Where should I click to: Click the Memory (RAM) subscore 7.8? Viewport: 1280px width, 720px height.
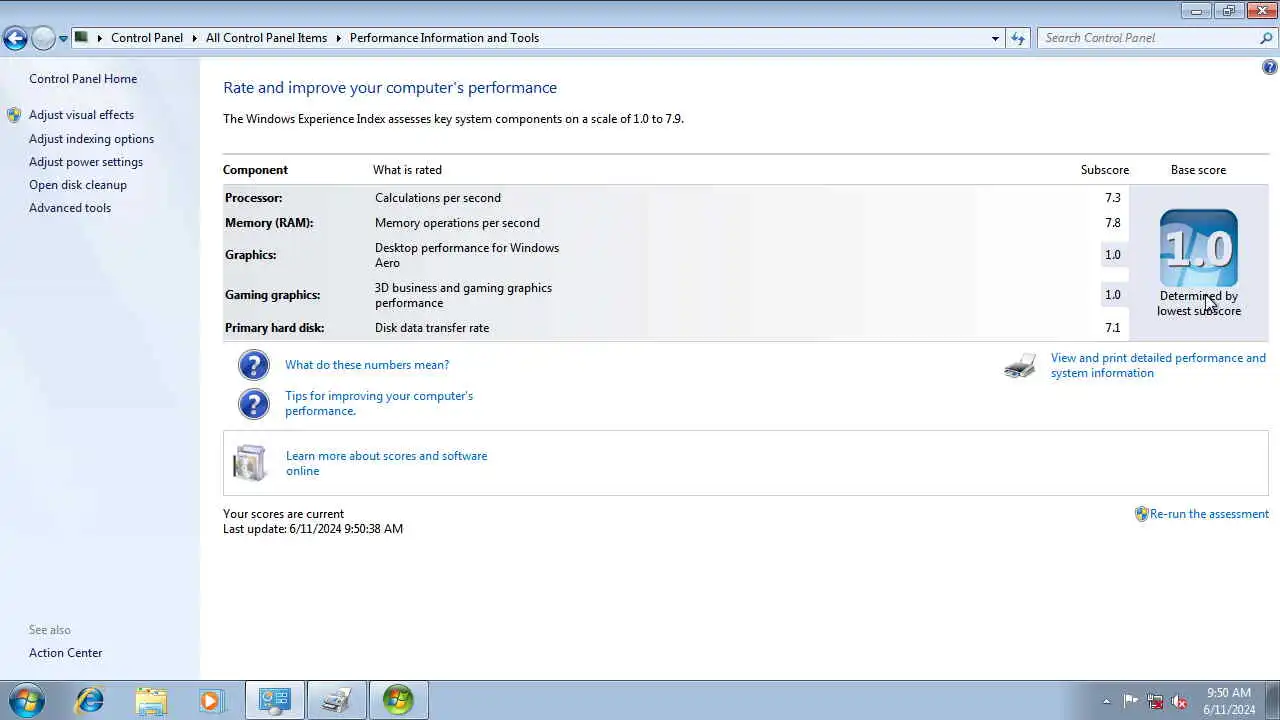1113,223
